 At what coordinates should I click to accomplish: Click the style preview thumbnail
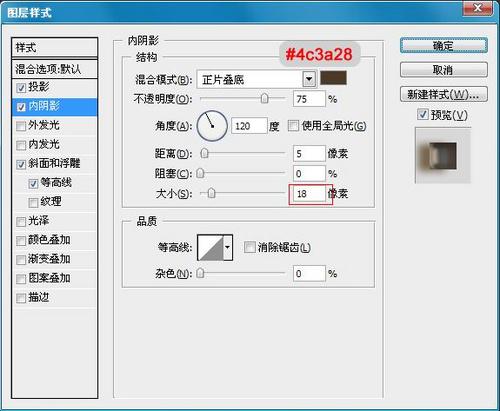(443, 155)
